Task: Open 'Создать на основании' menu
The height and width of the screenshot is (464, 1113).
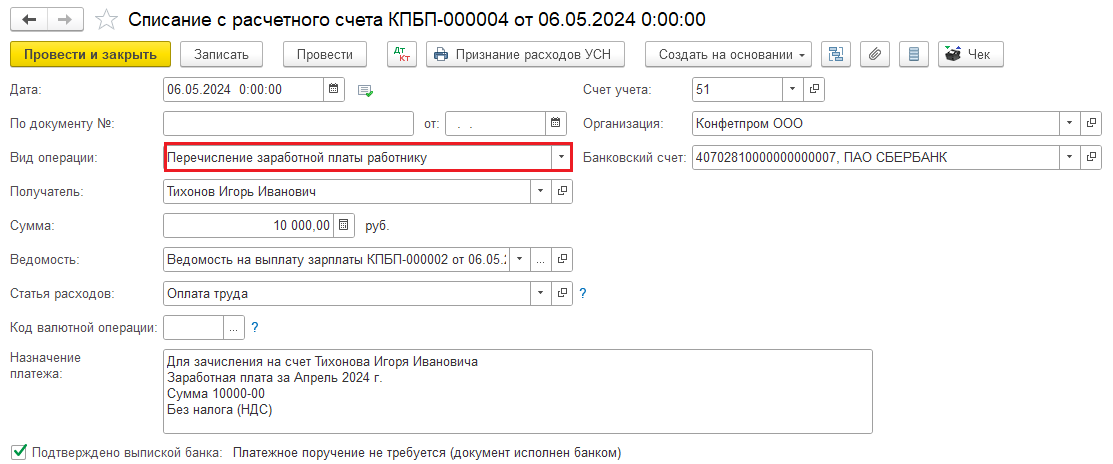Action: (728, 55)
